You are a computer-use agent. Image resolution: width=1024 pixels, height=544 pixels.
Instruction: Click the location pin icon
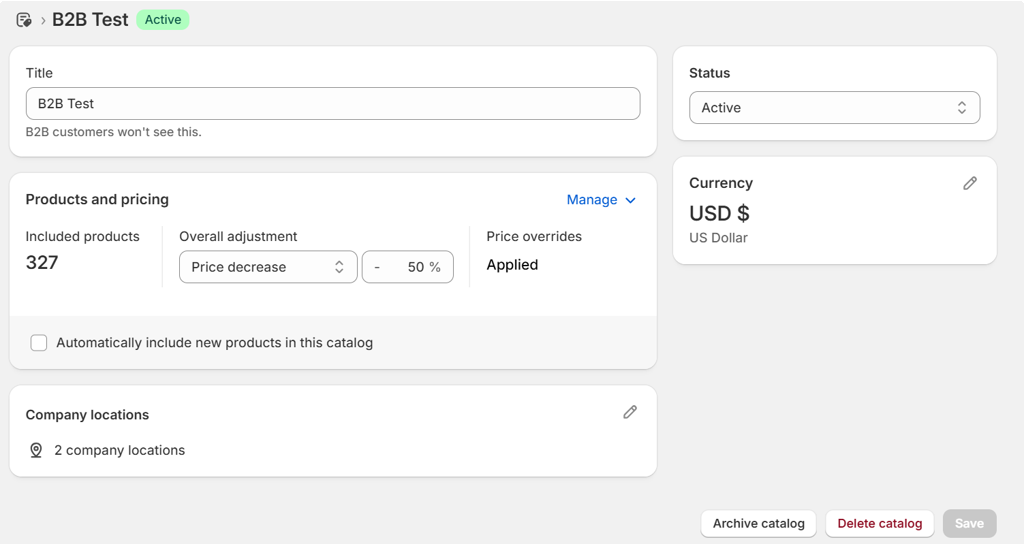tap(36, 450)
